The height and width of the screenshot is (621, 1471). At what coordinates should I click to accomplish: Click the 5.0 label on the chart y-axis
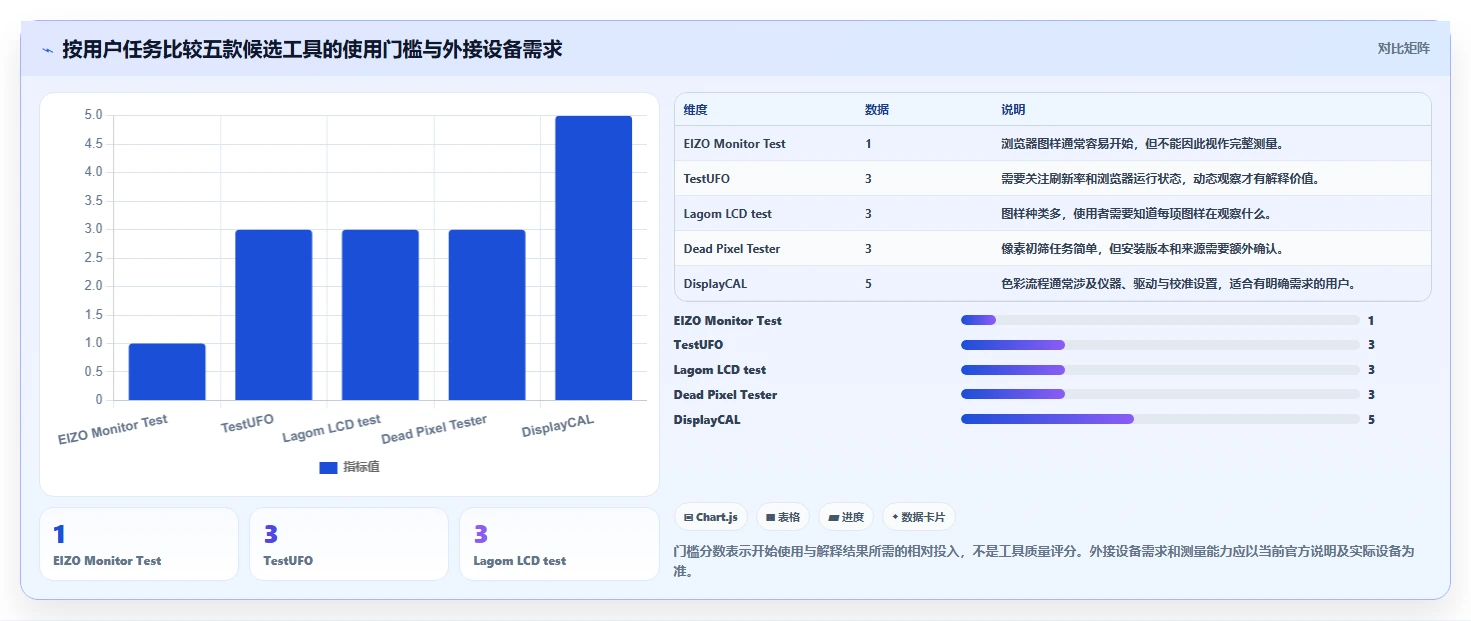[x=93, y=115]
